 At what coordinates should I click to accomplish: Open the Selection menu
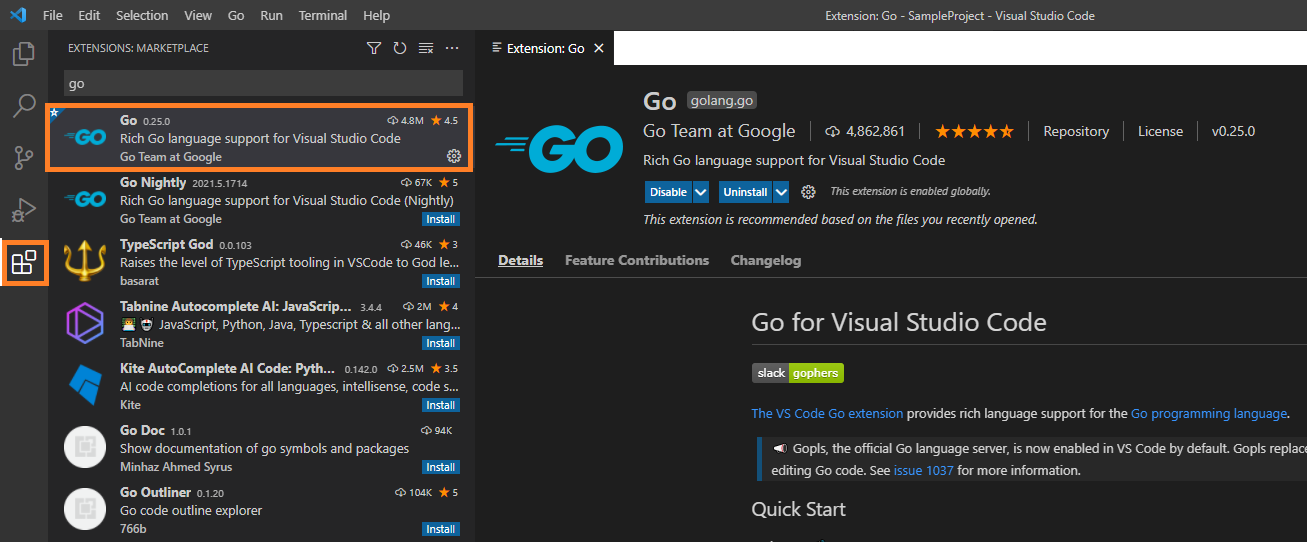click(142, 15)
